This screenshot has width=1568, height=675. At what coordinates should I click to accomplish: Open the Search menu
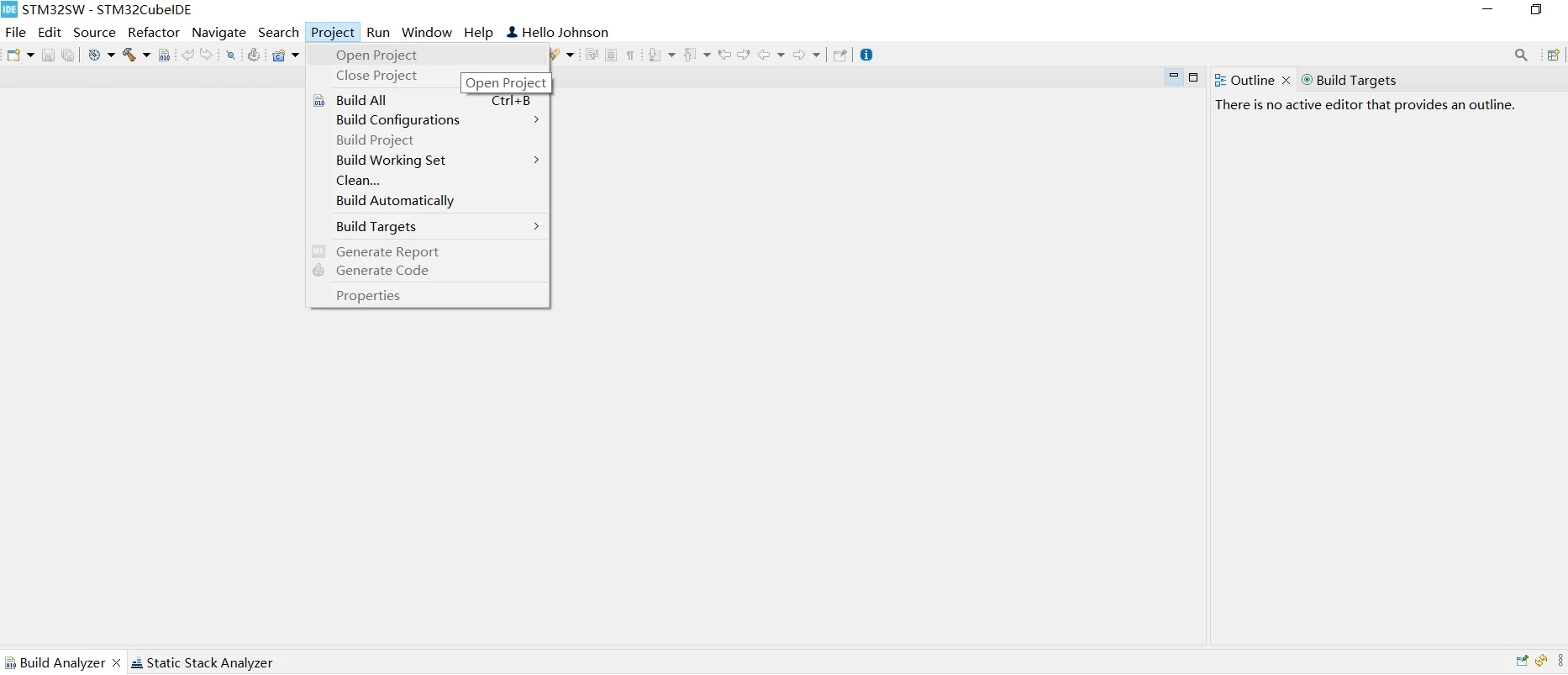278,32
